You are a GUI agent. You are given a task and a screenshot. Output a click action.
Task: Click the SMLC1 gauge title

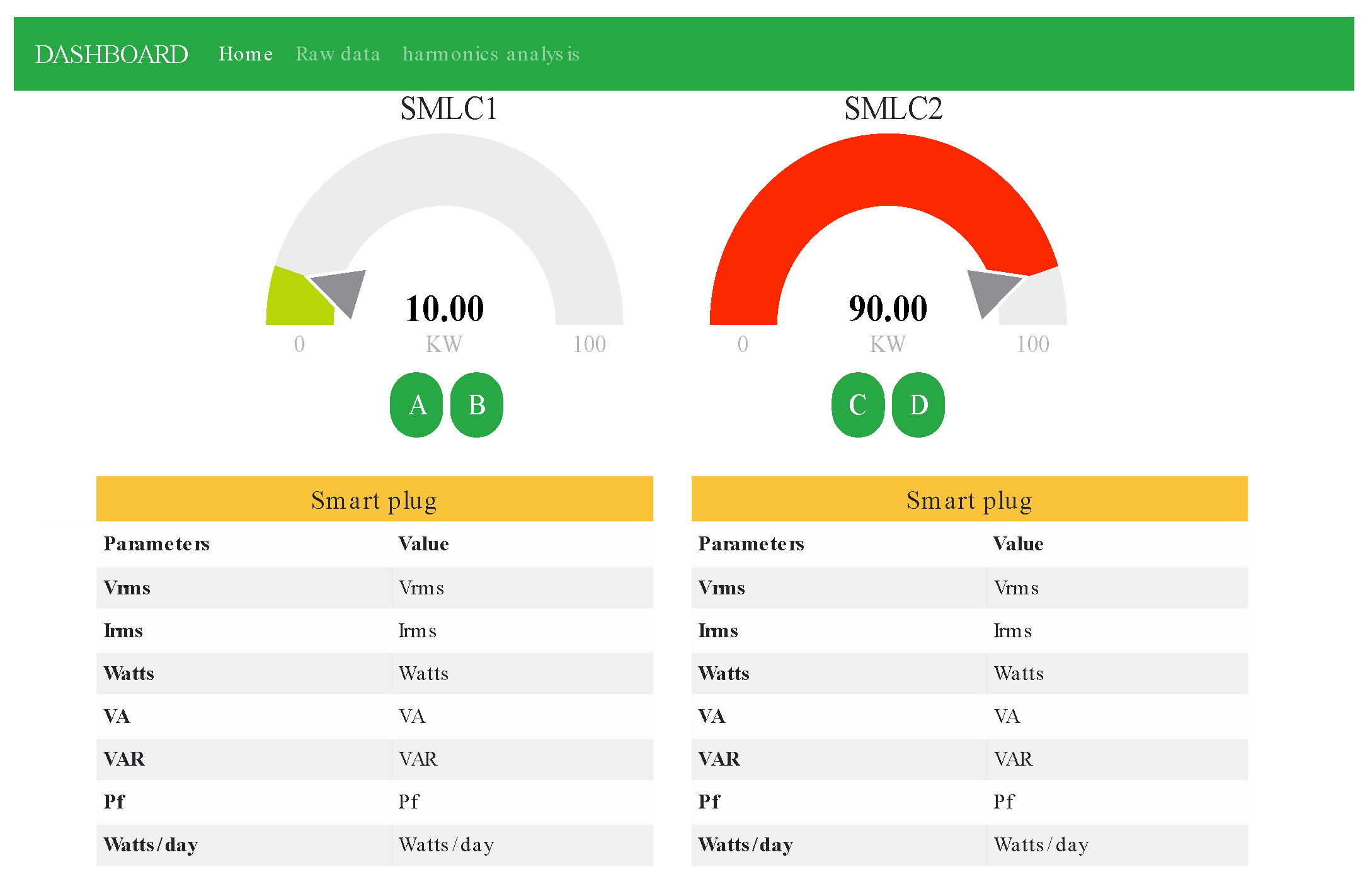coord(449,109)
